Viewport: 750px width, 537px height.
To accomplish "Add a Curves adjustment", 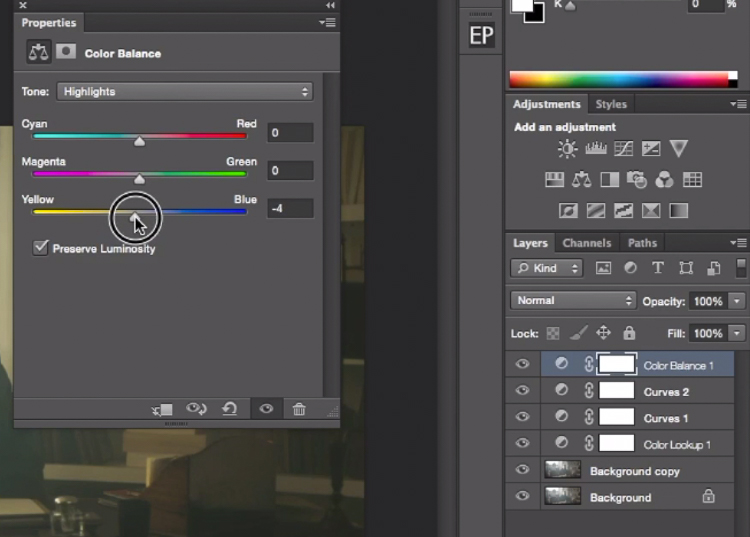I will (623, 149).
